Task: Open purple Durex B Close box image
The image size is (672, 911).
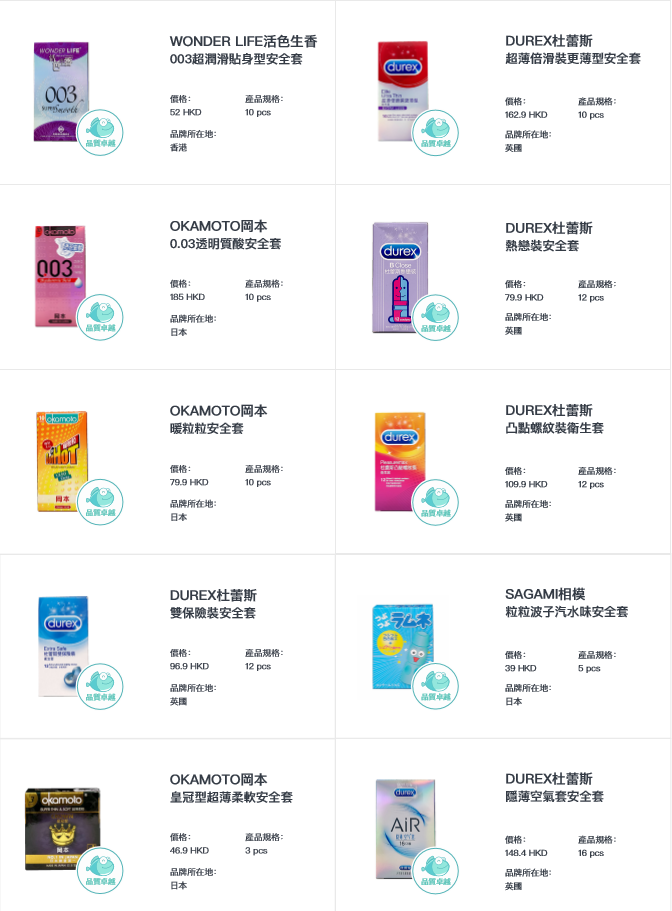Action: pos(400,278)
